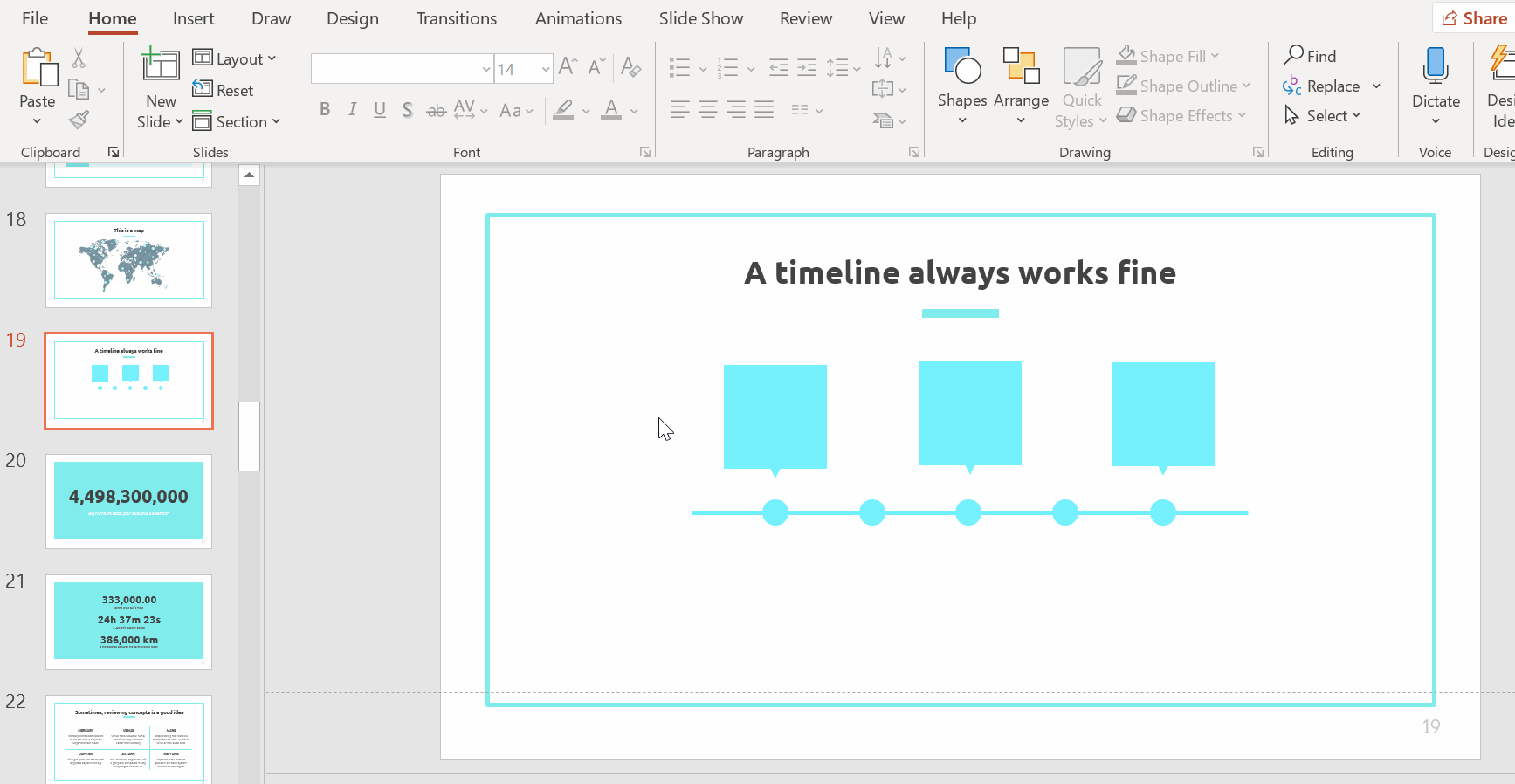This screenshot has height=784, width=1515.
Task: Click the Clear All Formatting icon
Action: pyautogui.click(x=630, y=67)
